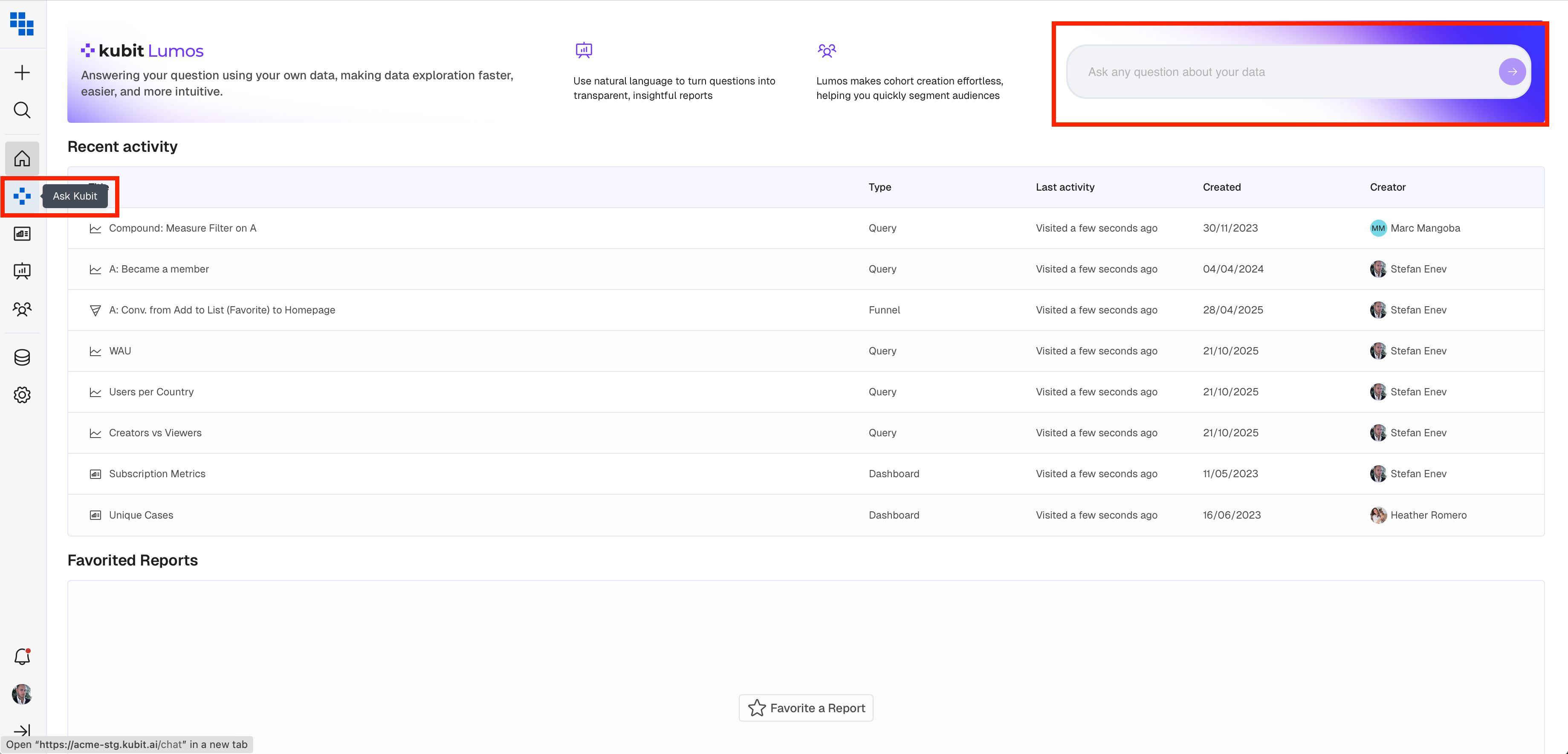Viewport: 1568px width, 754px height.
Task: Click the Home icon in sidebar
Action: point(22,158)
